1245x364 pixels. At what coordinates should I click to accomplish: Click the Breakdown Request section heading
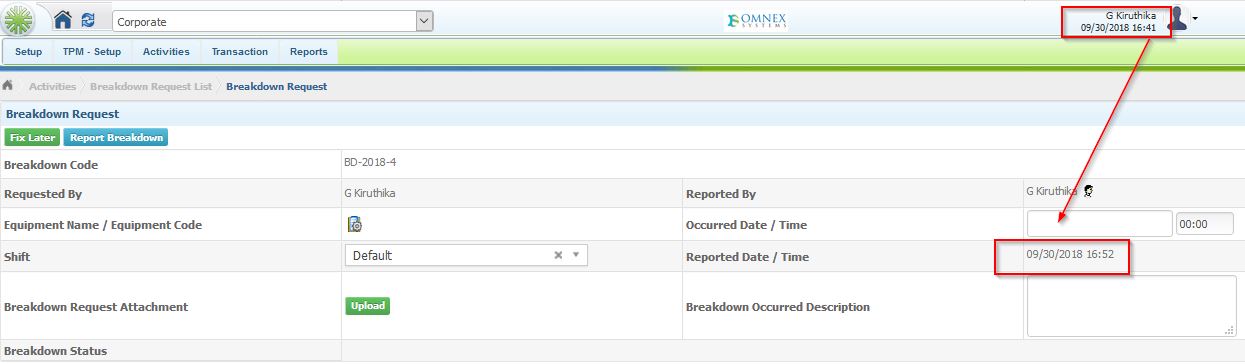[x=62, y=114]
